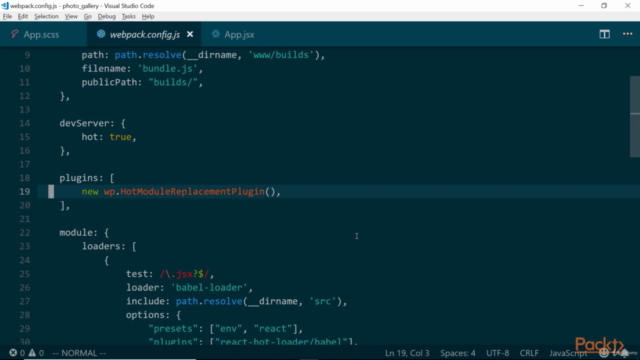Image resolution: width=640 pixels, height=360 pixels.
Task: Click HotModuleReplacementPlugin in code
Action: [192, 191]
